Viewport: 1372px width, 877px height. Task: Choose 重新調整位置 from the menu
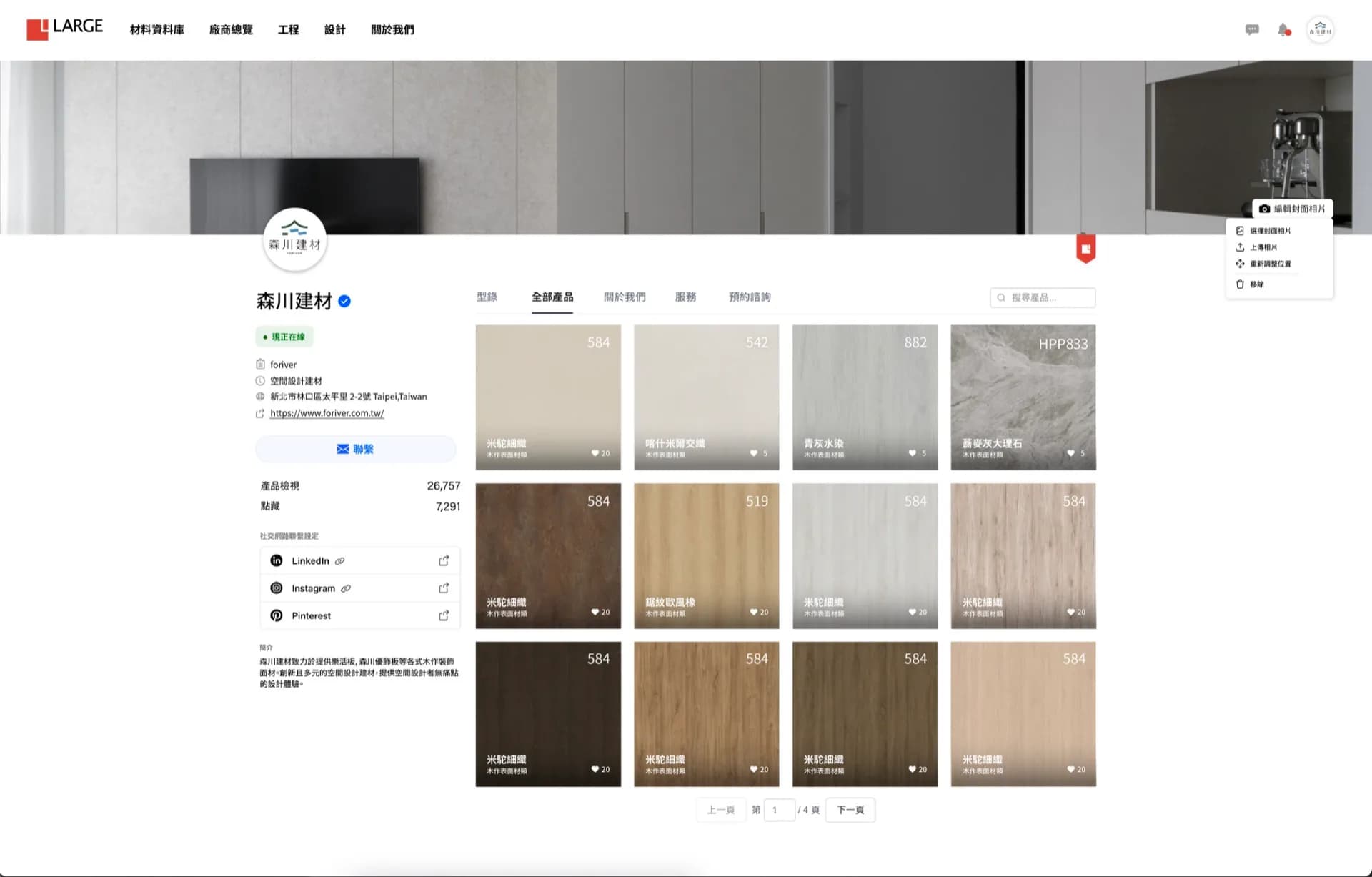tap(1263, 264)
